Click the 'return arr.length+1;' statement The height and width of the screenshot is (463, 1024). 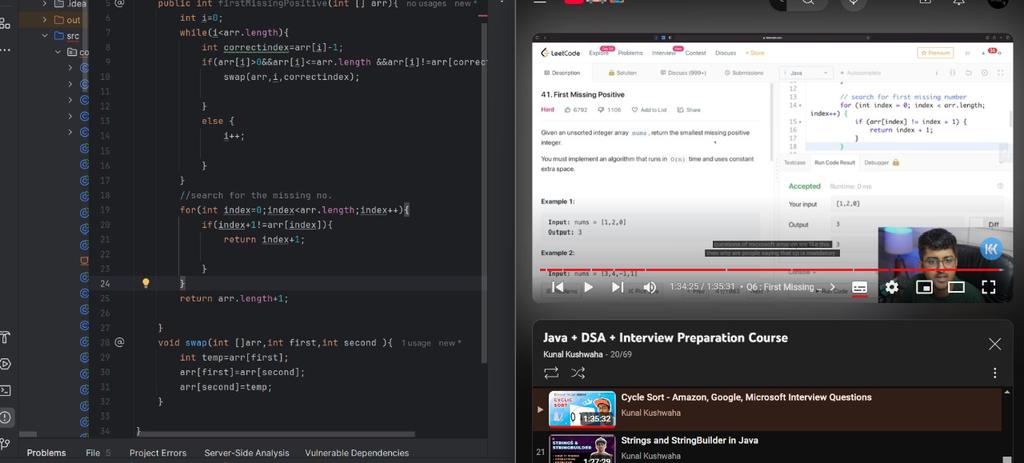(234, 298)
